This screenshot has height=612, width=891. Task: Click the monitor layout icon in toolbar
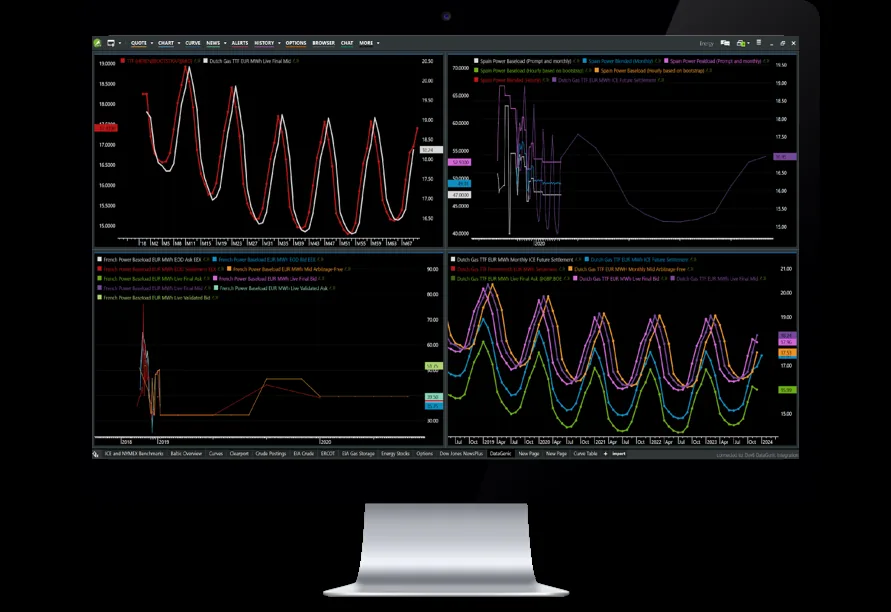coord(111,43)
